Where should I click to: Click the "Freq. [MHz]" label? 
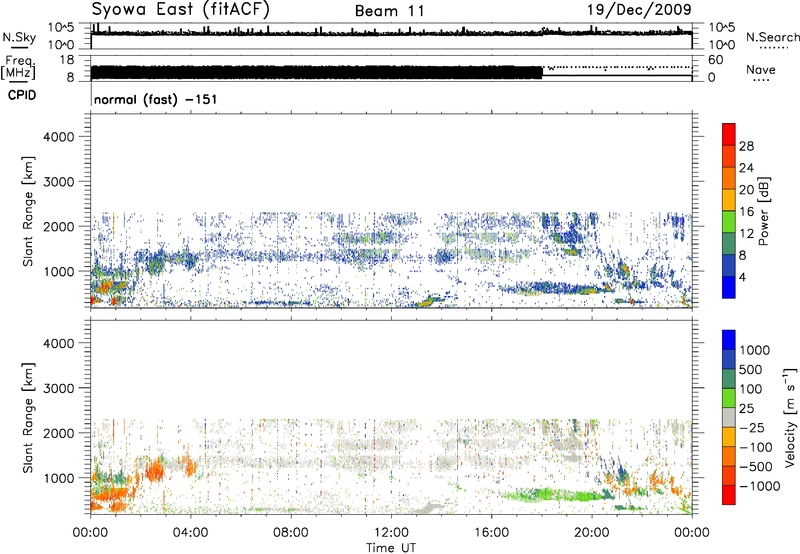pyautogui.click(x=19, y=68)
